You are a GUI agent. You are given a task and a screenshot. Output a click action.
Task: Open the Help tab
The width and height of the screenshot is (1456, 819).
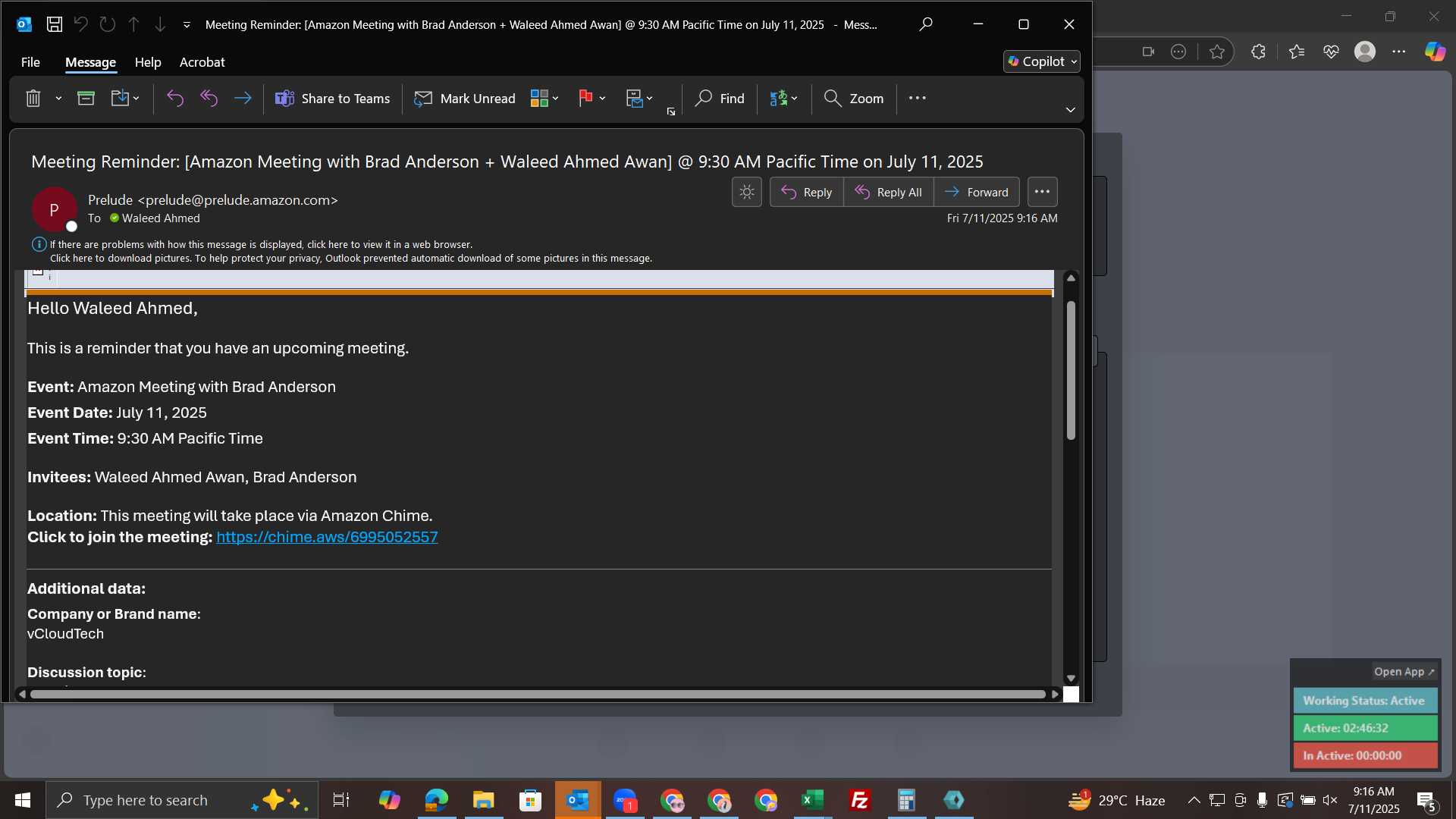pos(148,62)
